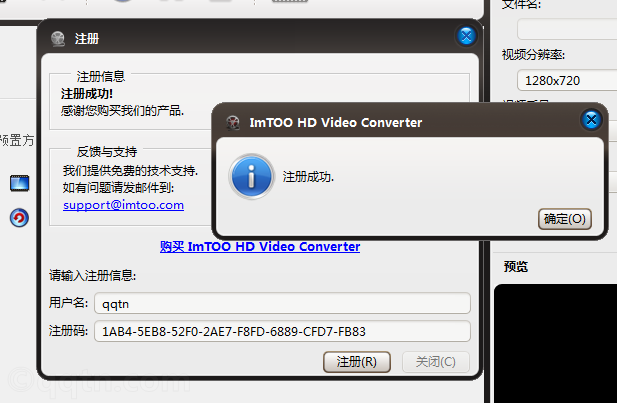Viewport: 617px width, 403px height.
Task: Open the support@imtoo.com email link
Action: pyautogui.click(x=123, y=205)
